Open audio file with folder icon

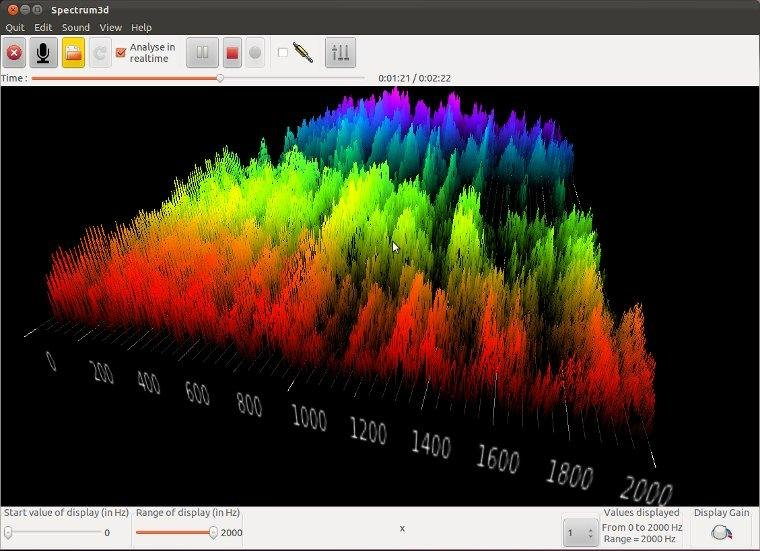coord(73,53)
